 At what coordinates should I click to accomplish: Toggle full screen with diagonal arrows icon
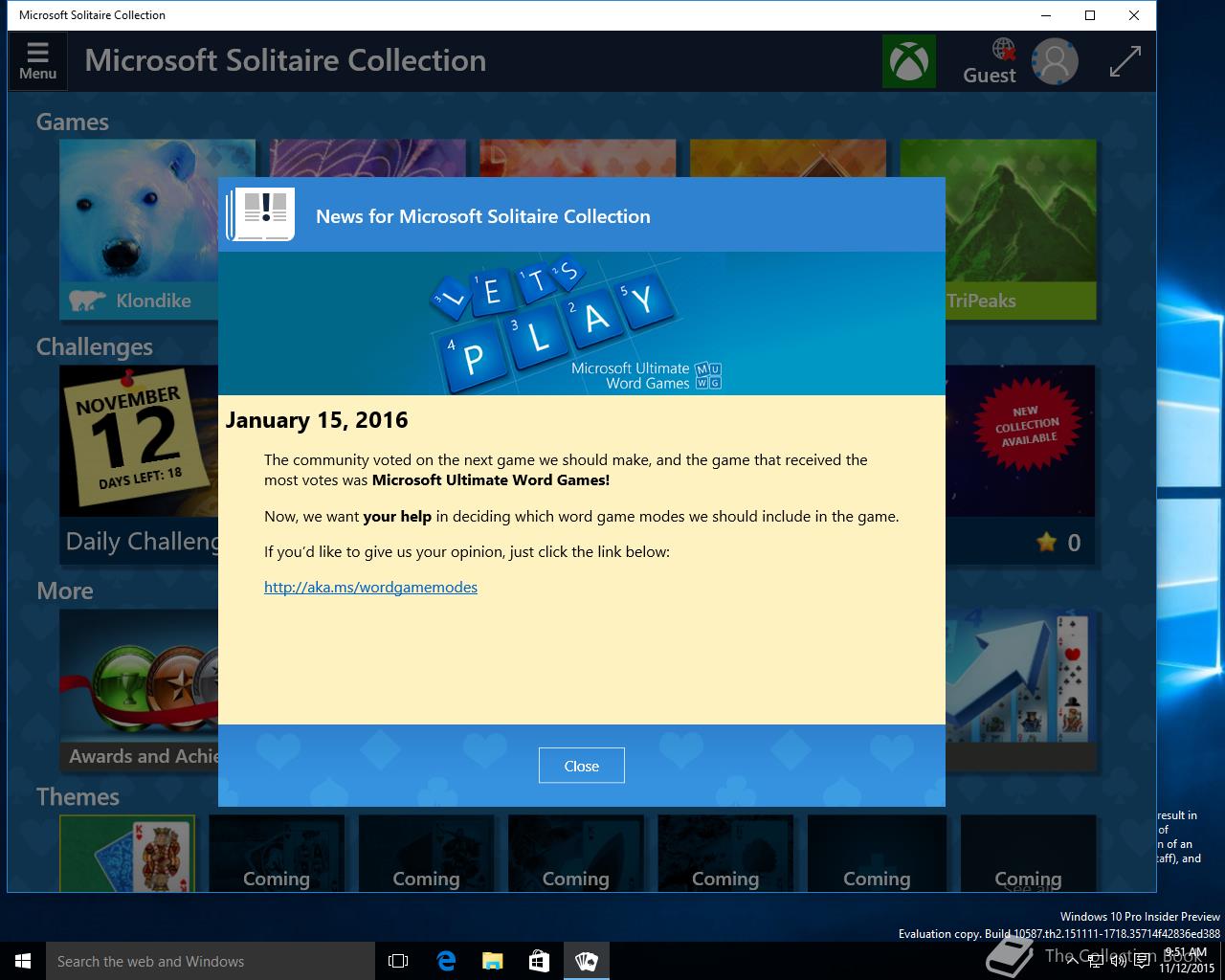1125,61
